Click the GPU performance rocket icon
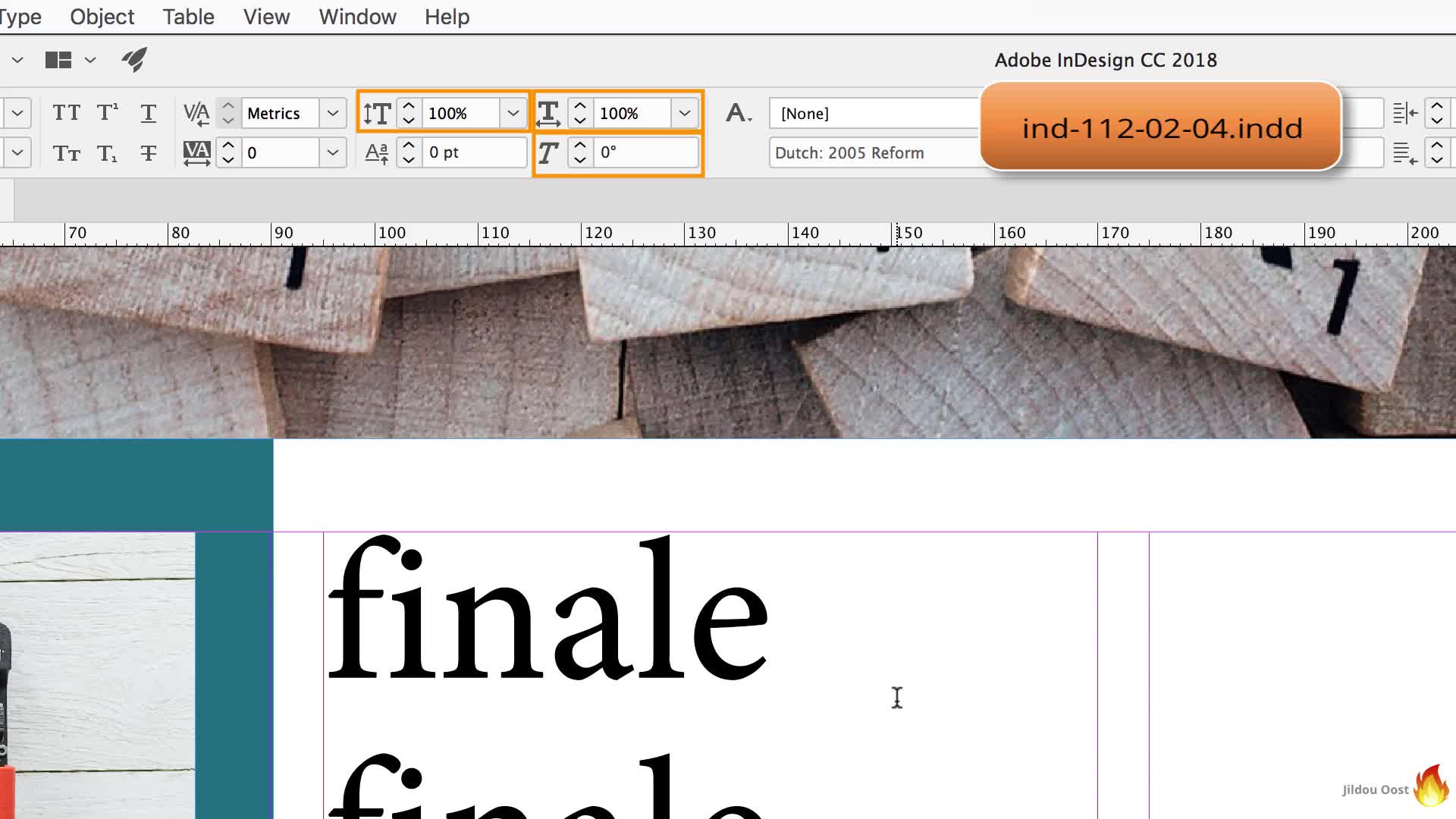Viewport: 1456px width, 819px height. [134, 60]
